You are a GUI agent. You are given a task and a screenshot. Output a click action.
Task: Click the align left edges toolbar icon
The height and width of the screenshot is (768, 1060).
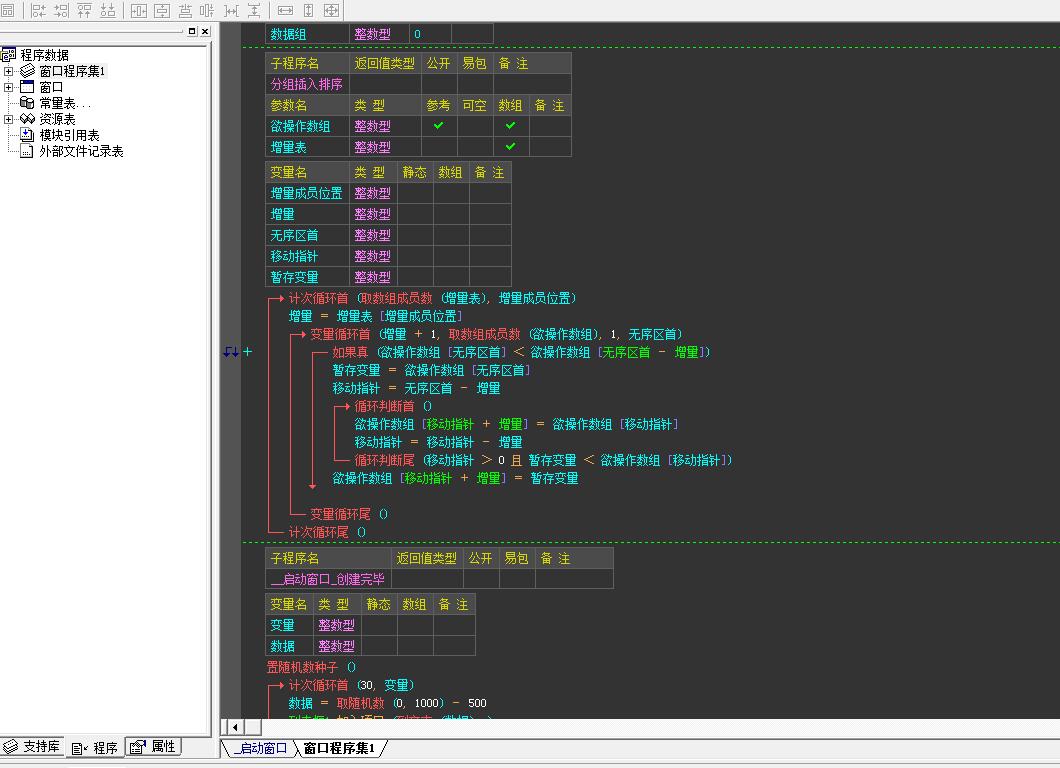point(38,10)
